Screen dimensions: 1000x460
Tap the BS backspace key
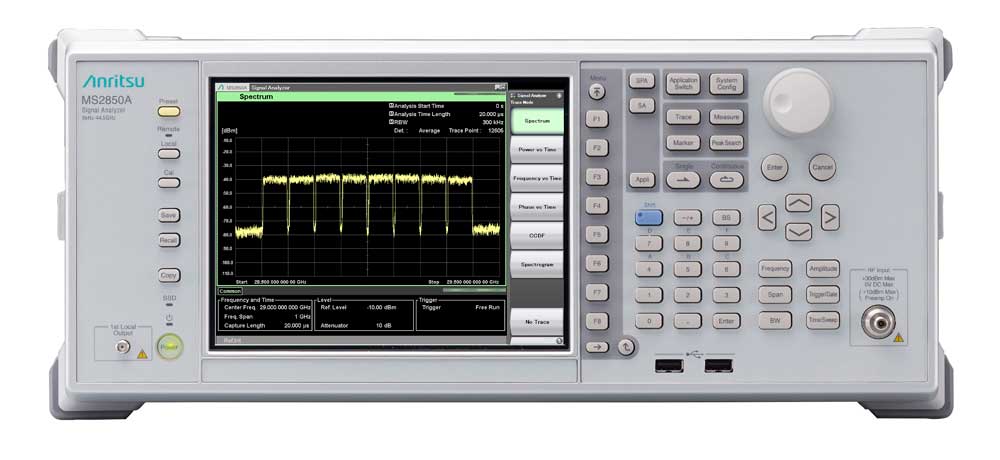point(726,218)
